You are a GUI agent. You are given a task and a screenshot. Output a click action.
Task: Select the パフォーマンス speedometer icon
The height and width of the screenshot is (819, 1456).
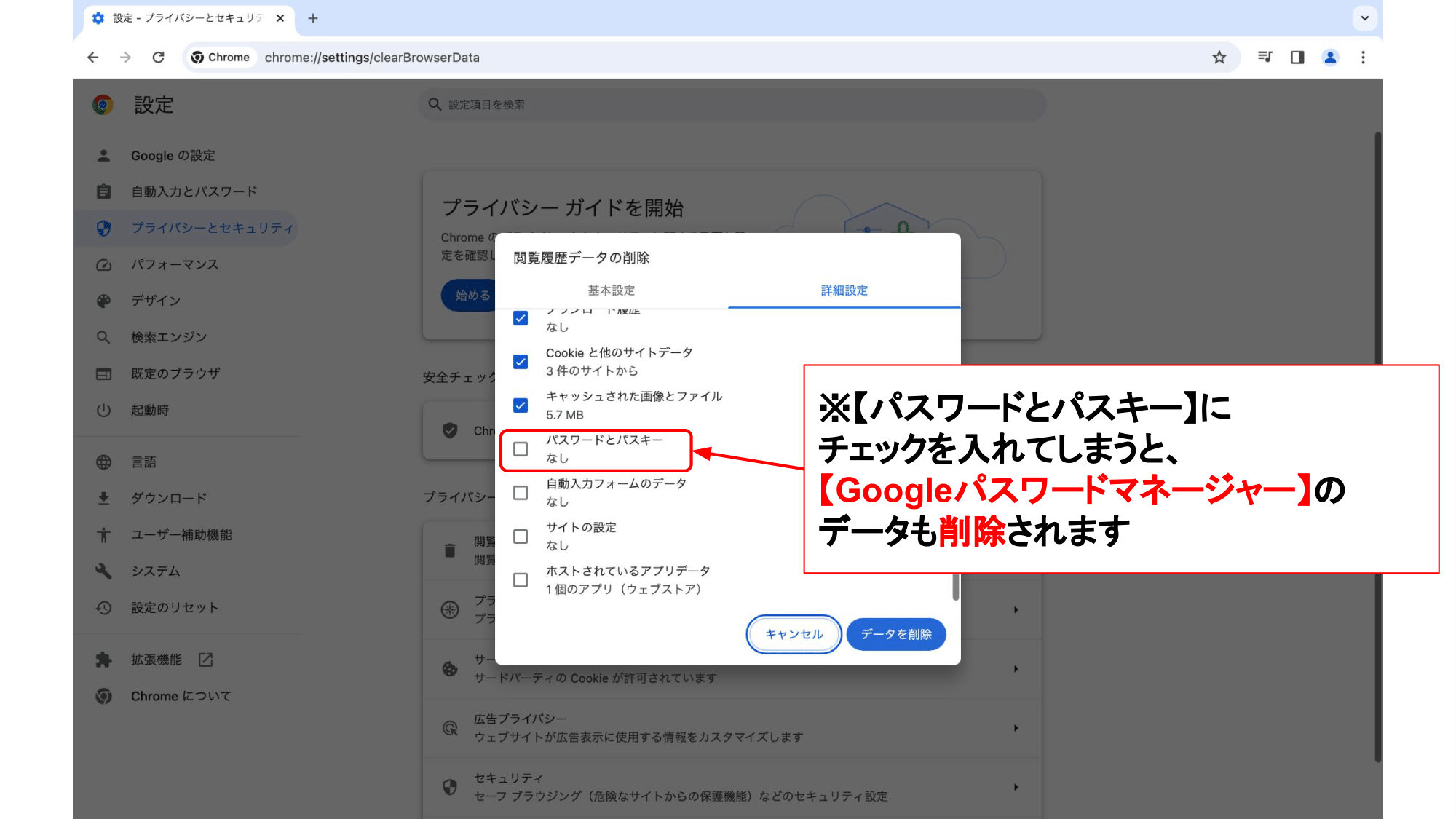pos(103,264)
